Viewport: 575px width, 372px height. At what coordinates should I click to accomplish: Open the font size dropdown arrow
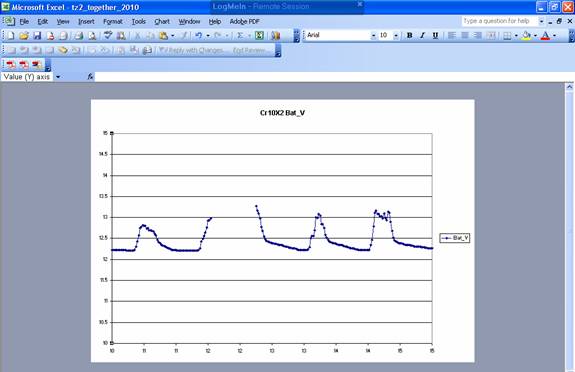pyautogui.click(x=396, y=35)
